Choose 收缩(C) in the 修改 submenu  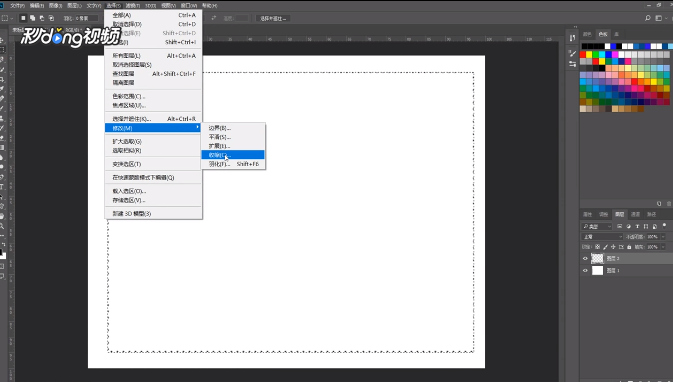(233, 155)
